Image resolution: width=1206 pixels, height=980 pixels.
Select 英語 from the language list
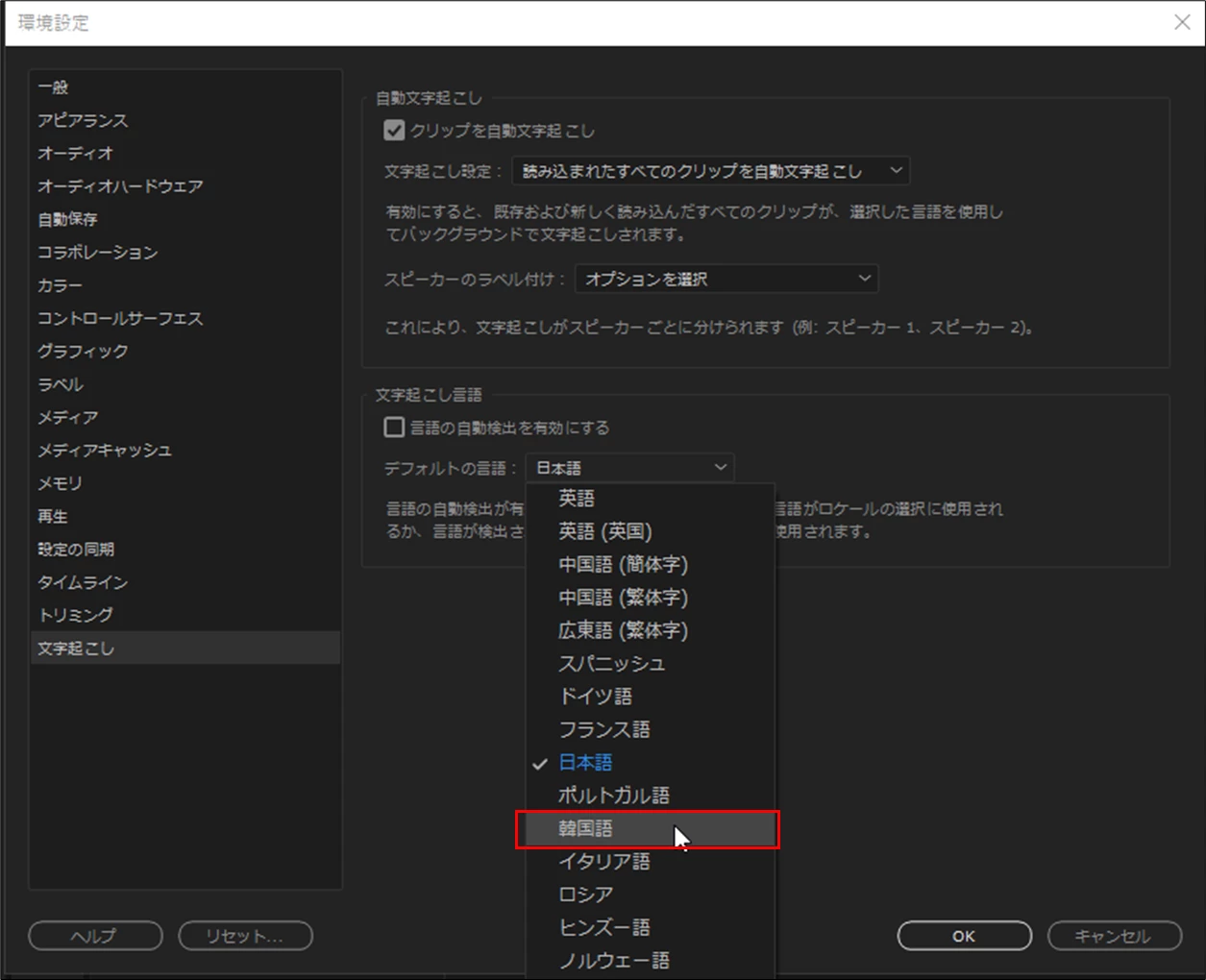(x=651, y=499)
